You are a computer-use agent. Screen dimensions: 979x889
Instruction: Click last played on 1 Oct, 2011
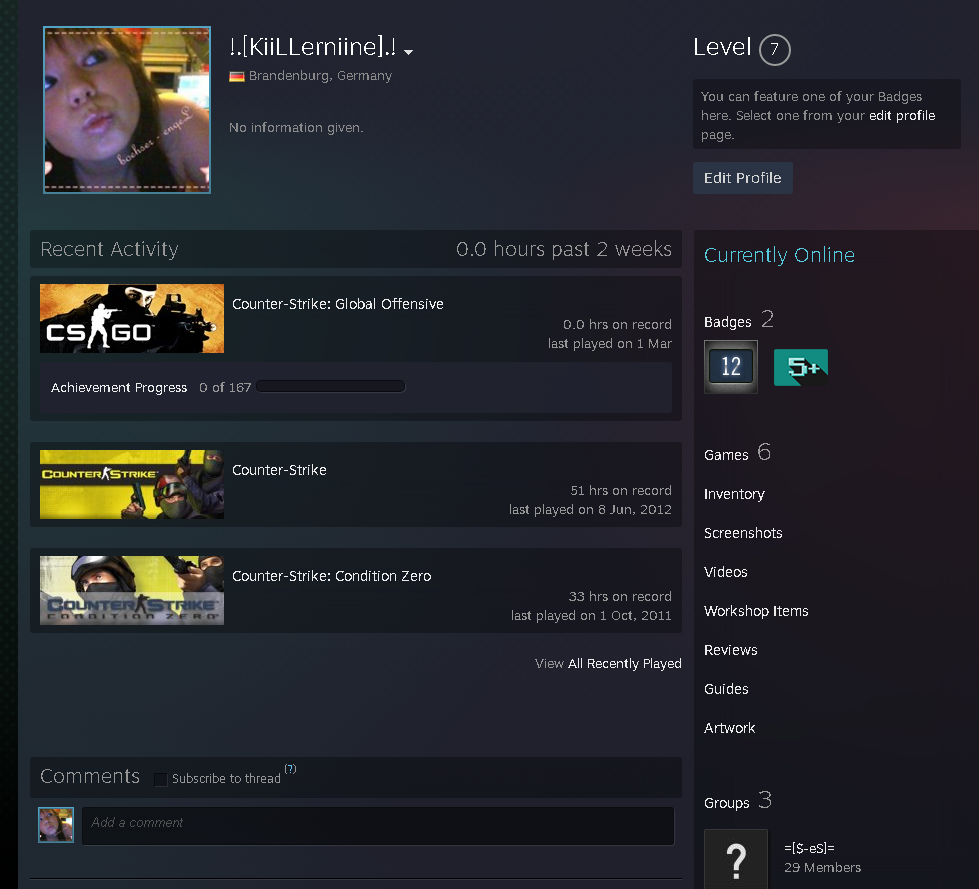pos(591,616)
